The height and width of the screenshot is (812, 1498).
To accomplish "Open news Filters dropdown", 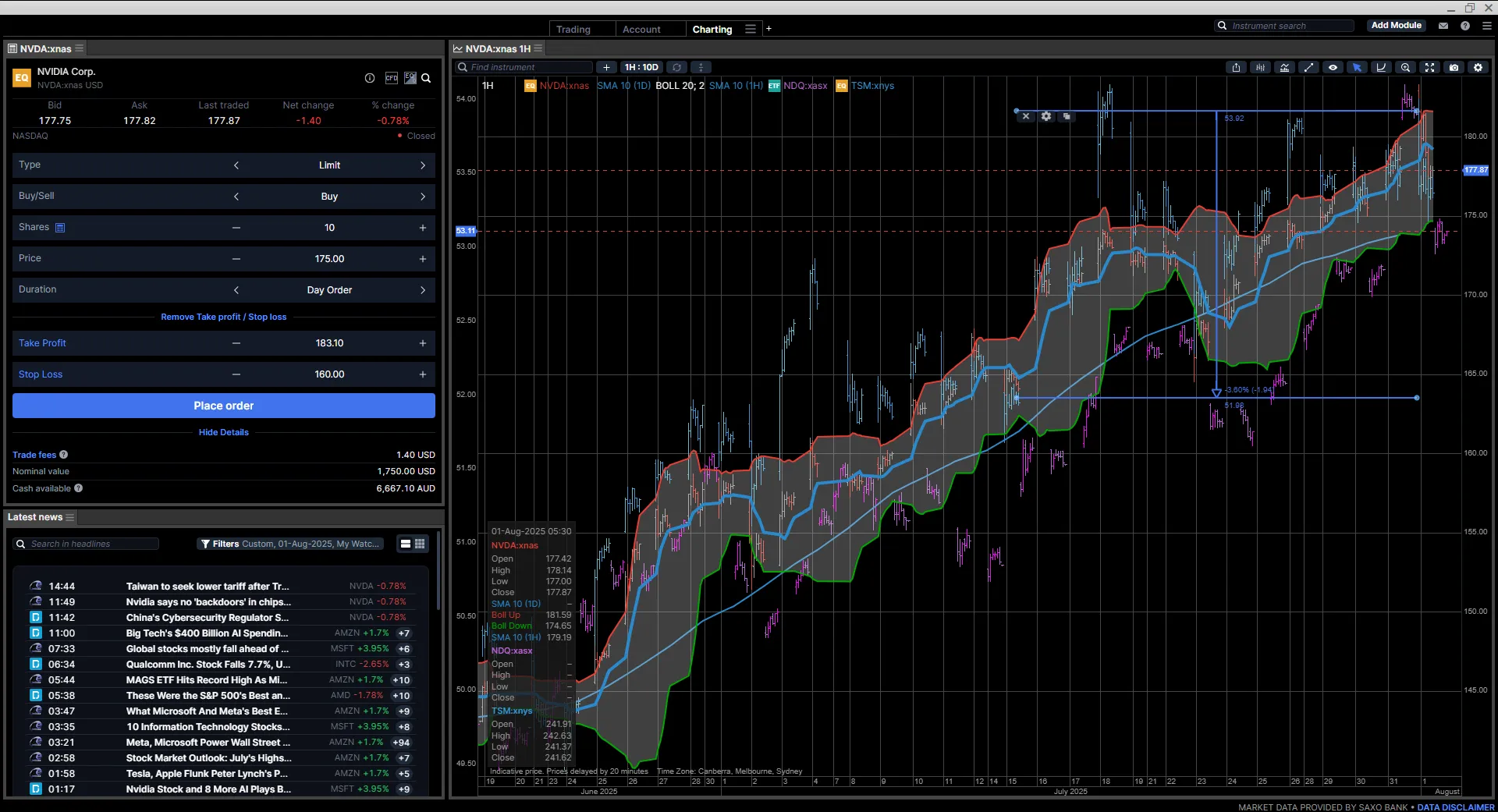I will click(290, 544).
